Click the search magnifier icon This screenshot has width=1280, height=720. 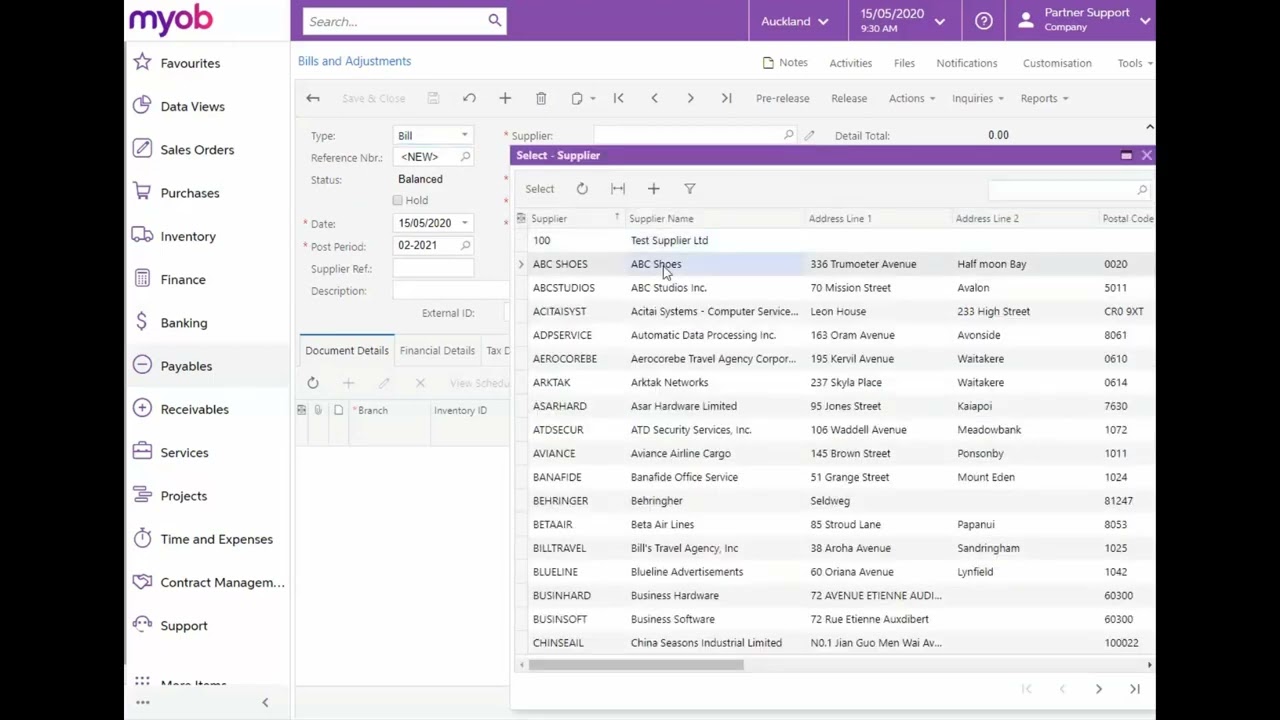click(494, 20)
